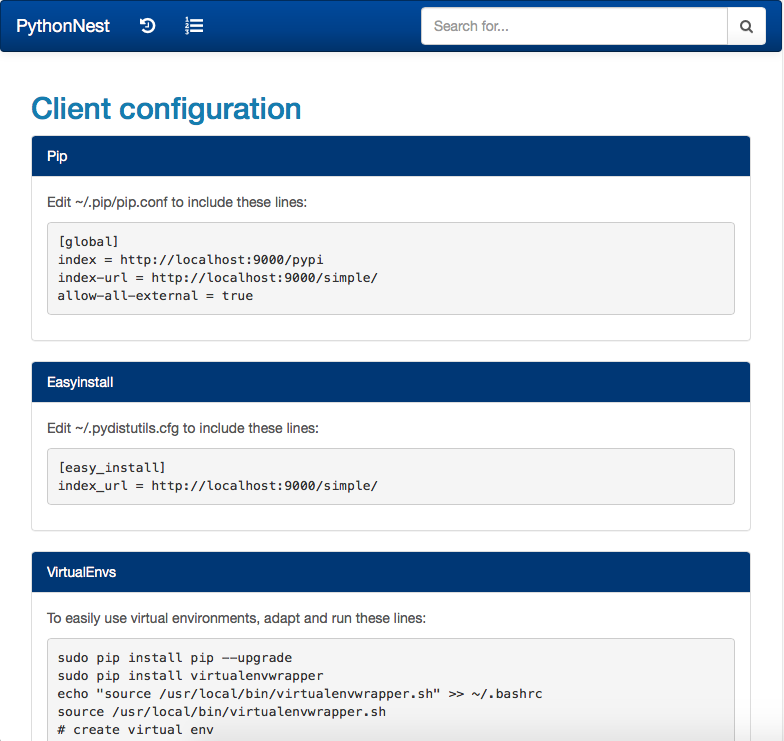Click the Easyinstall panel header

390,382
